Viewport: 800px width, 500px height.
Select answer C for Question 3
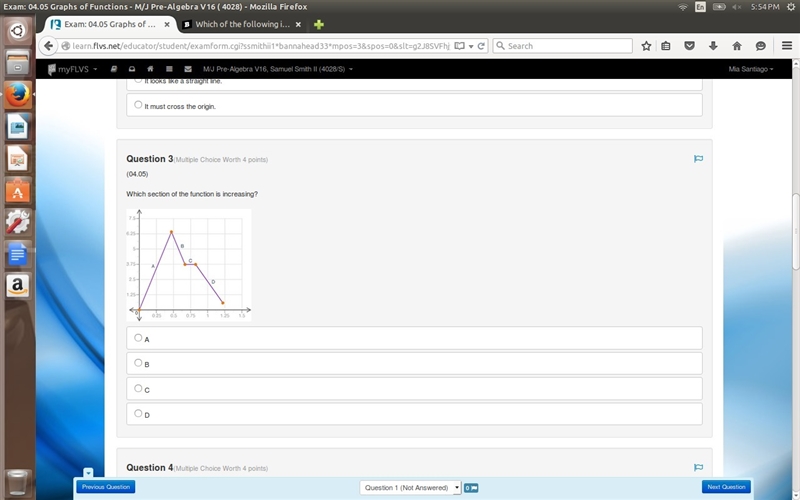[x=138, y=388]
